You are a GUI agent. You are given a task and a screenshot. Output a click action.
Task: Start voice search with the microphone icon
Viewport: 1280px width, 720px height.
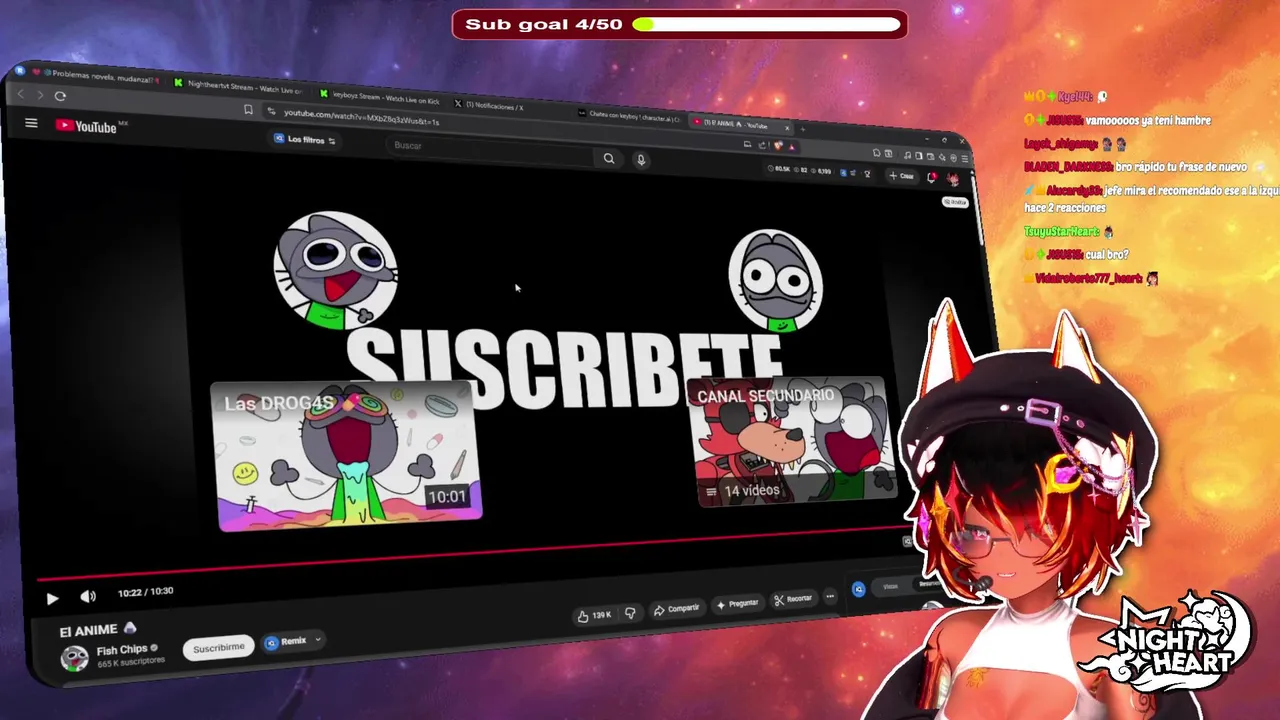coord(641,160)
